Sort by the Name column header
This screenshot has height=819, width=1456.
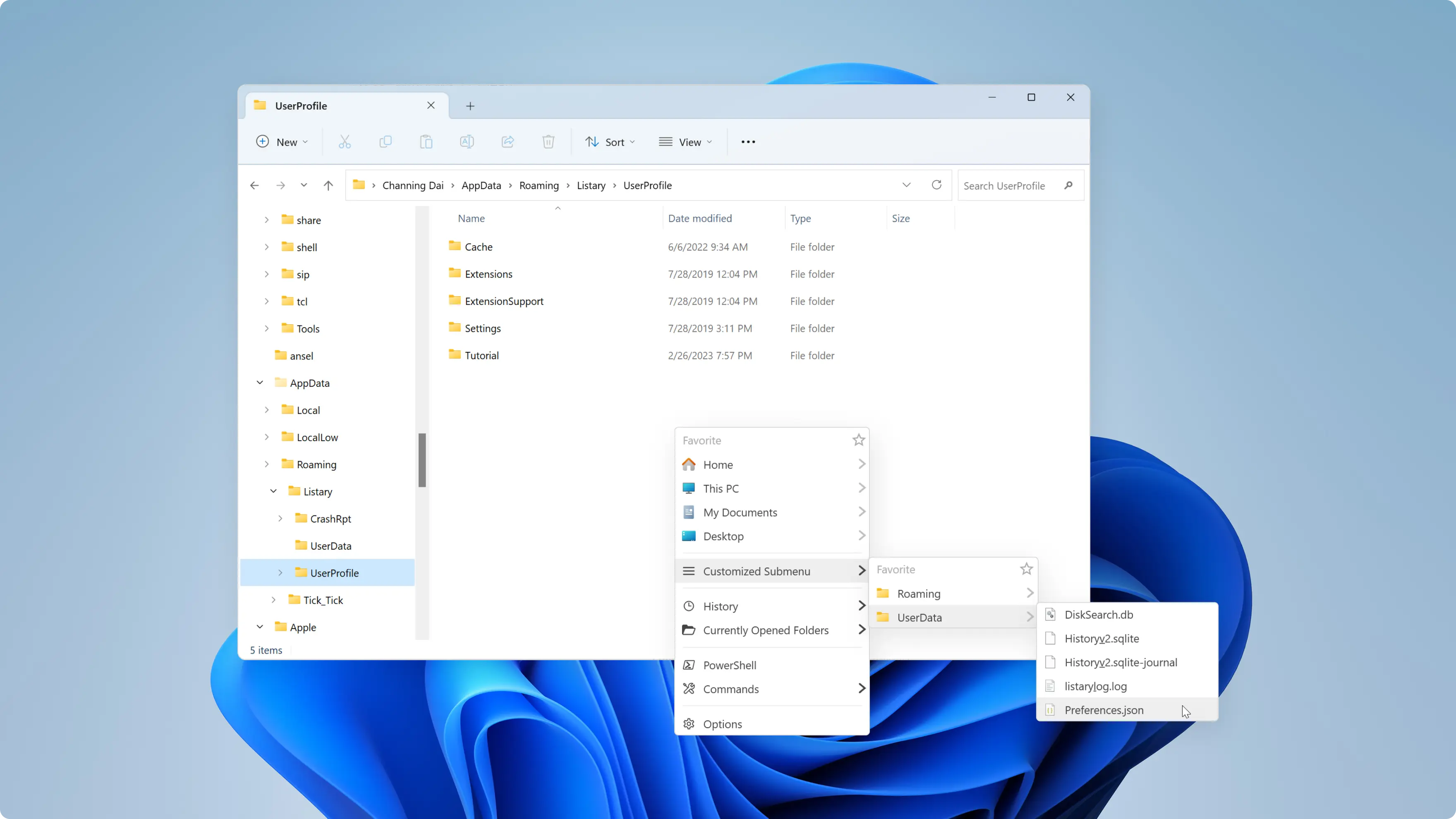click(471, 218)
